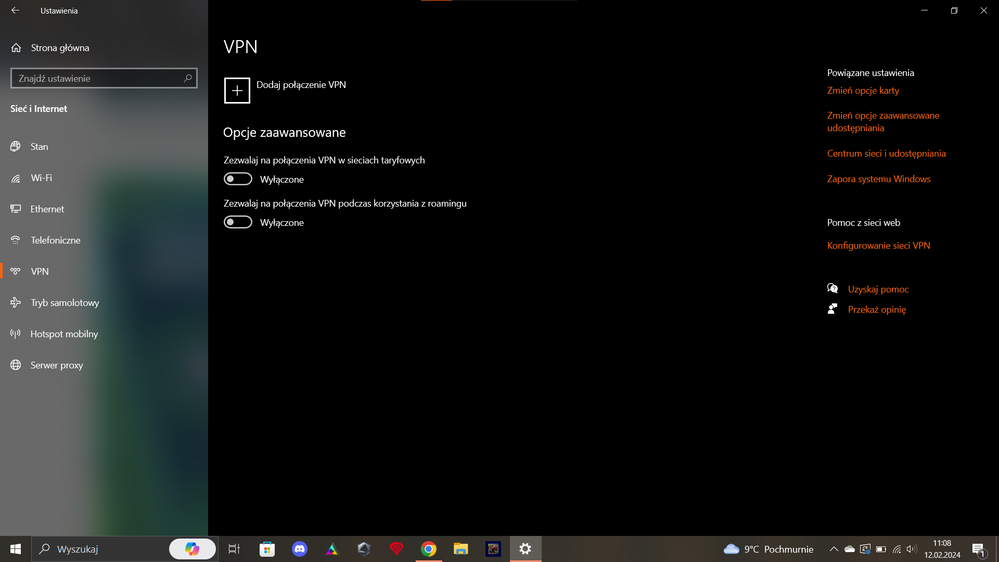The height and width of the screenshot is (562, 999).
Task: Open the gray hexagon app on taskbar
Action: pos(364,549)
